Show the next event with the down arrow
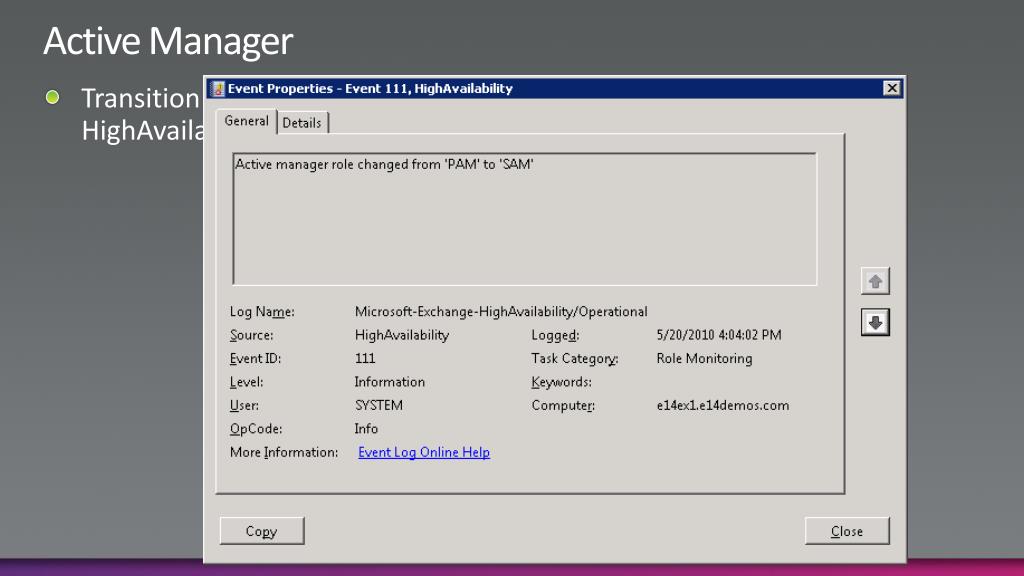Screen dimensions: 1024x576 tap(875, 323)
